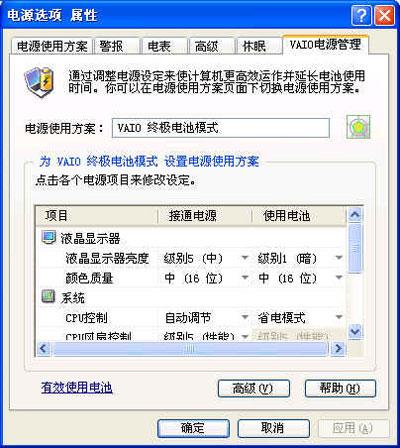Click the horizontal scroll right arrow
This screenshot has height=448, width=400.
tap(338, 349)
